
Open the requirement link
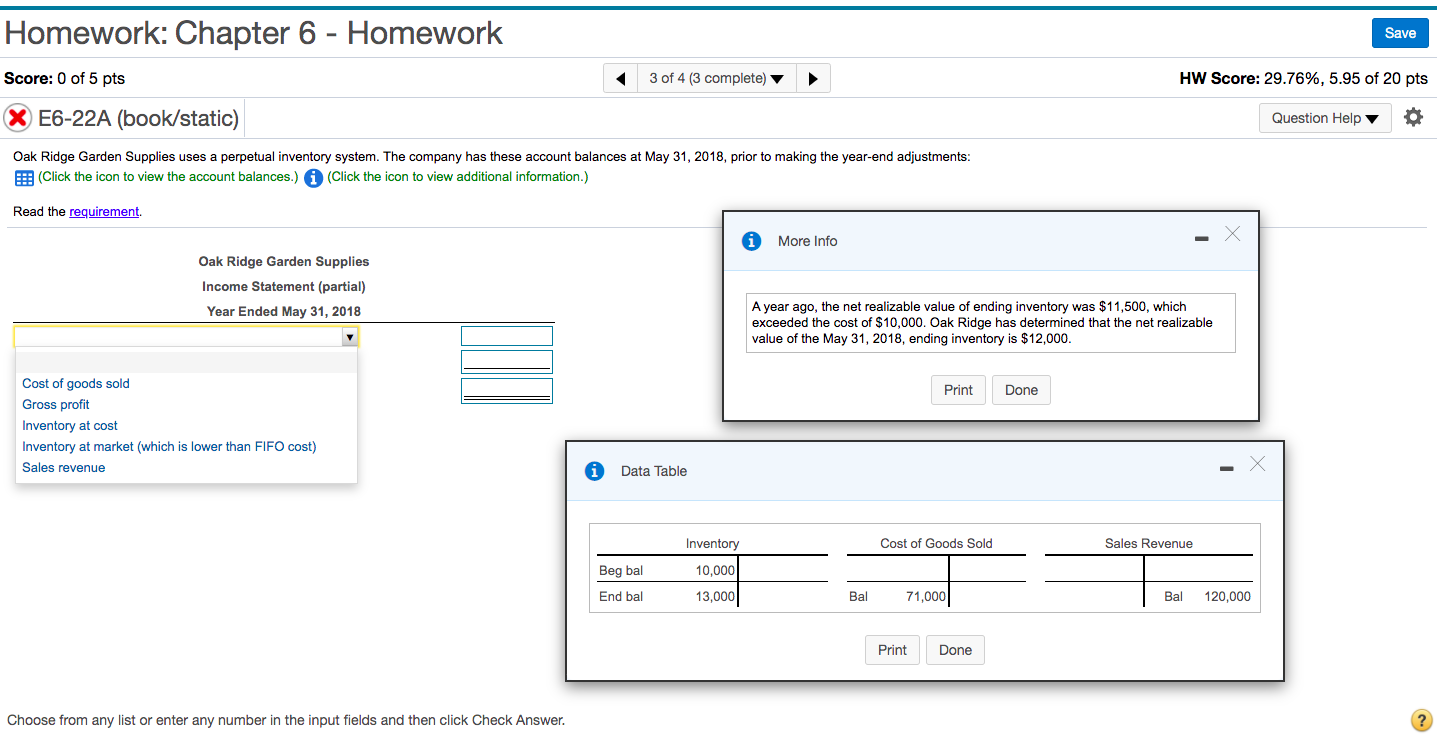click(x=103, y=211)
